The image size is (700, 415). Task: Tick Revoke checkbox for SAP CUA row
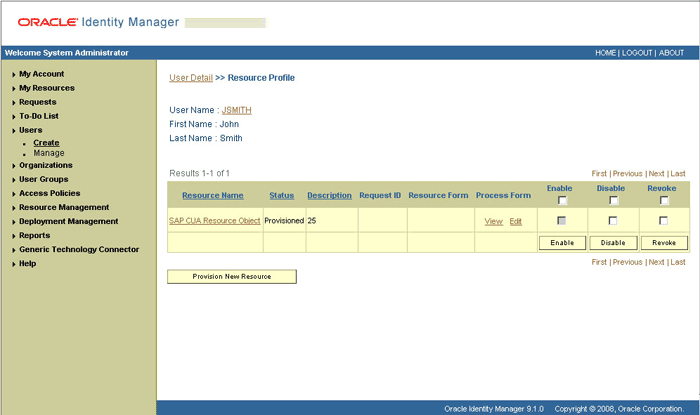coord(663,220)
